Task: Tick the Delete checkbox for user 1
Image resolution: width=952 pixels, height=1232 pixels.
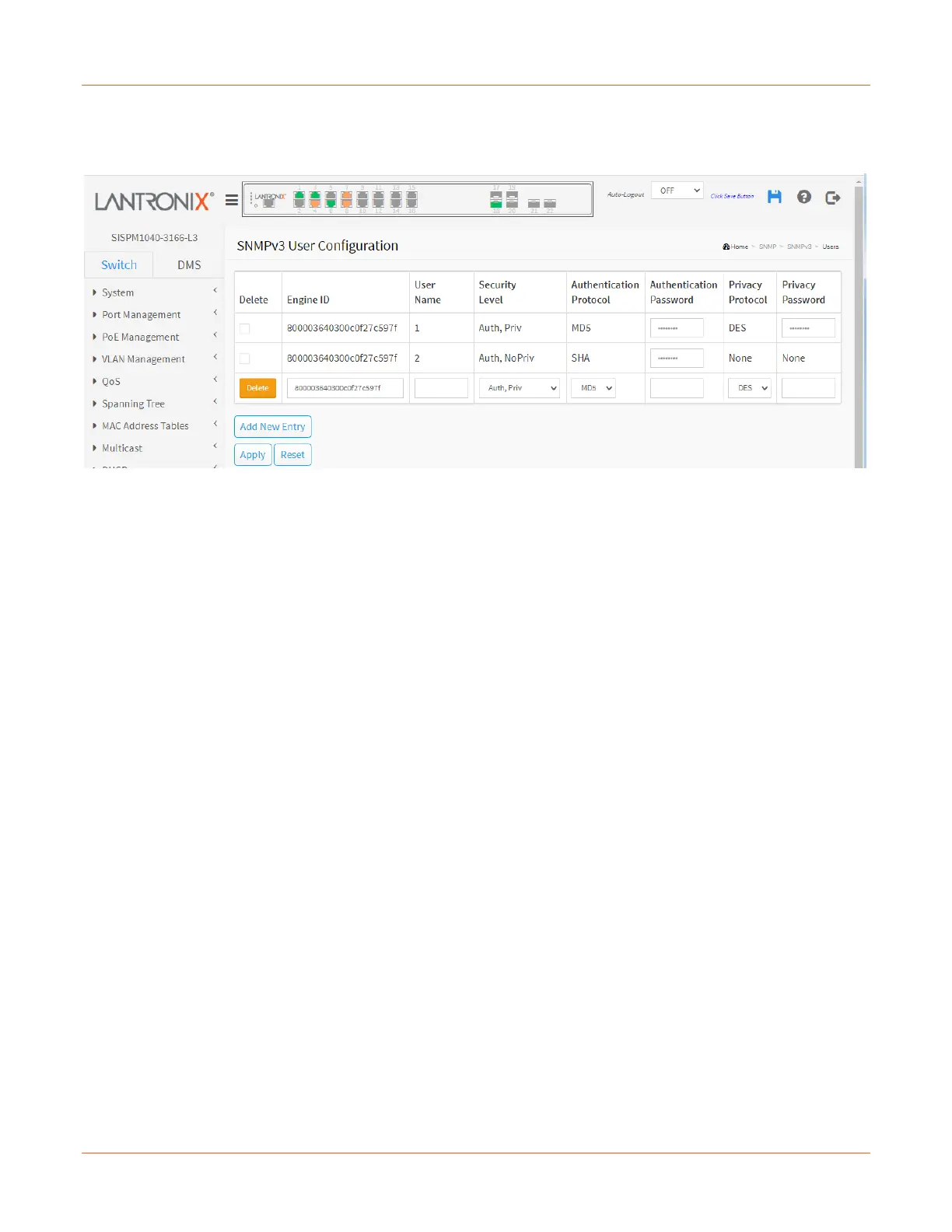Action: point(245,328)
